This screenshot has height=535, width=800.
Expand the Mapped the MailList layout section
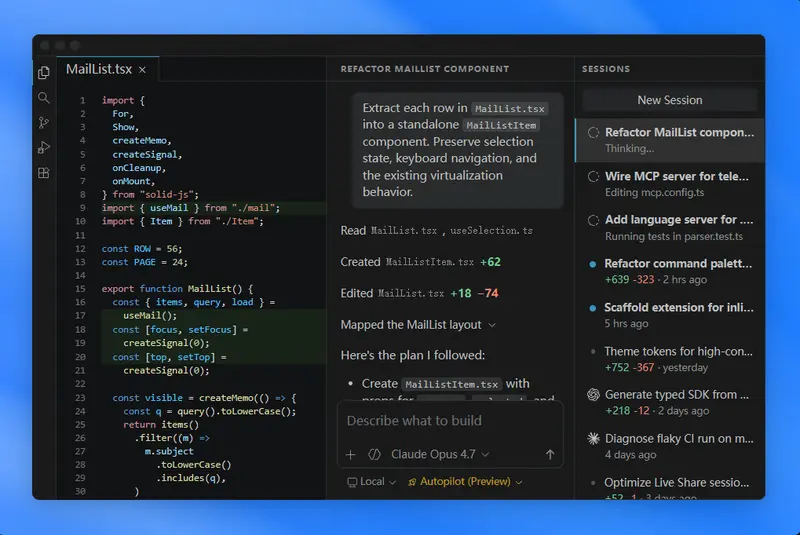(418, 325)
